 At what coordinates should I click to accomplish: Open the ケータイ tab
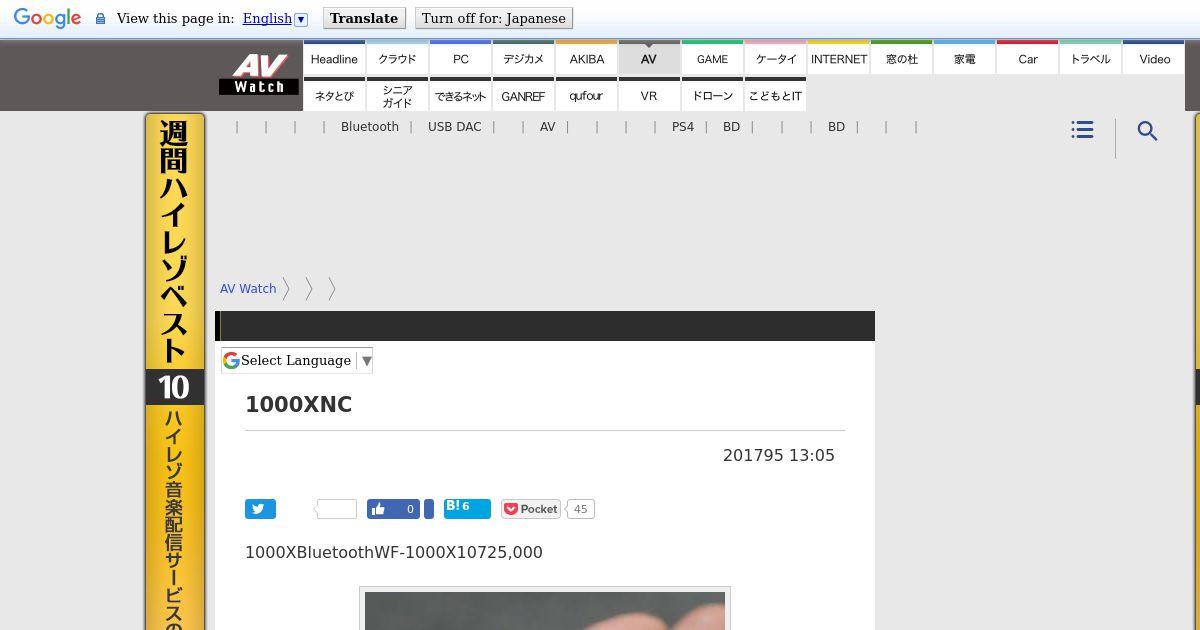click(775, 58)
